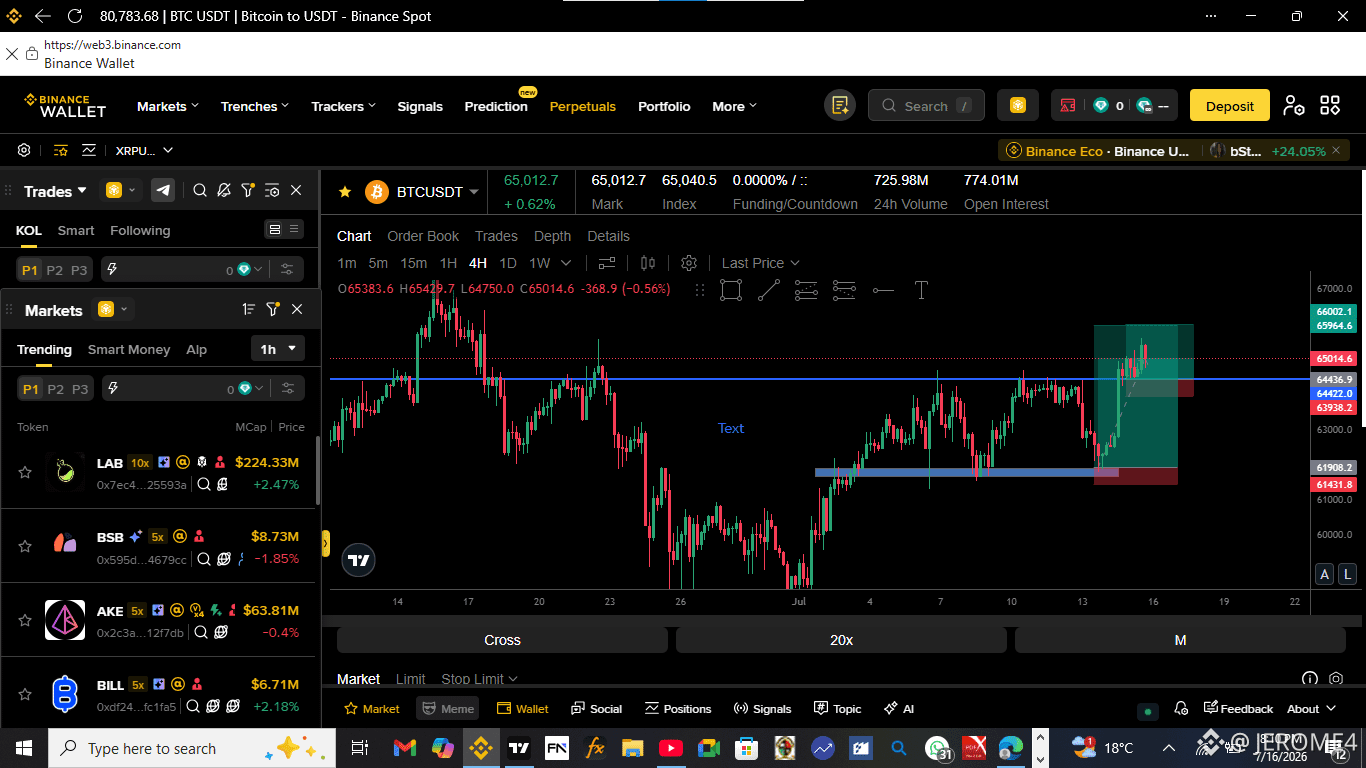1366x768 pixels.
Task: Click the 20x leverage button
Action: coord(841,640)
